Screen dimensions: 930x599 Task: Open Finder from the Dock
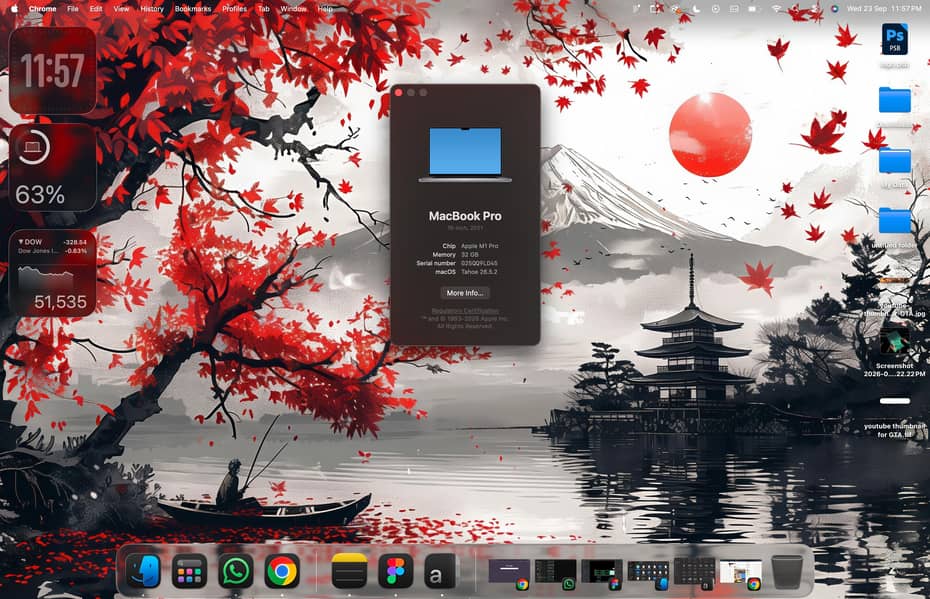[143, 572]
